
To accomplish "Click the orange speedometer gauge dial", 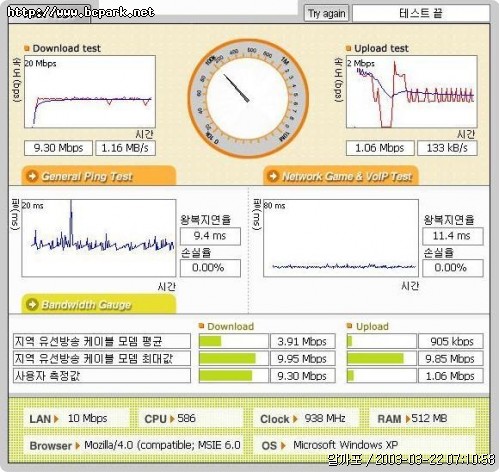I will coord(248,98).
